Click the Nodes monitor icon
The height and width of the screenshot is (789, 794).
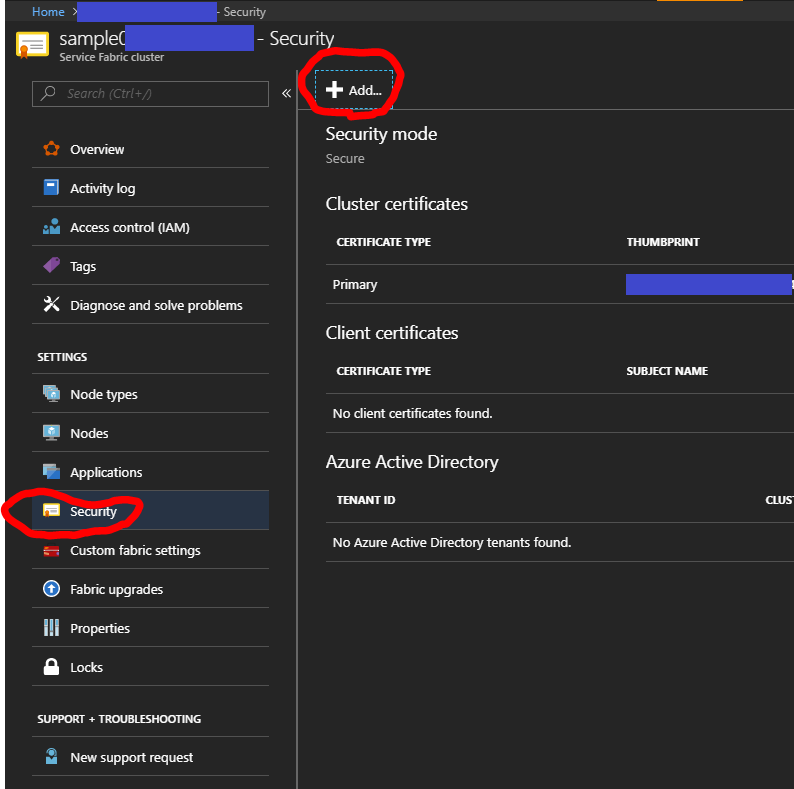point(51,432)
